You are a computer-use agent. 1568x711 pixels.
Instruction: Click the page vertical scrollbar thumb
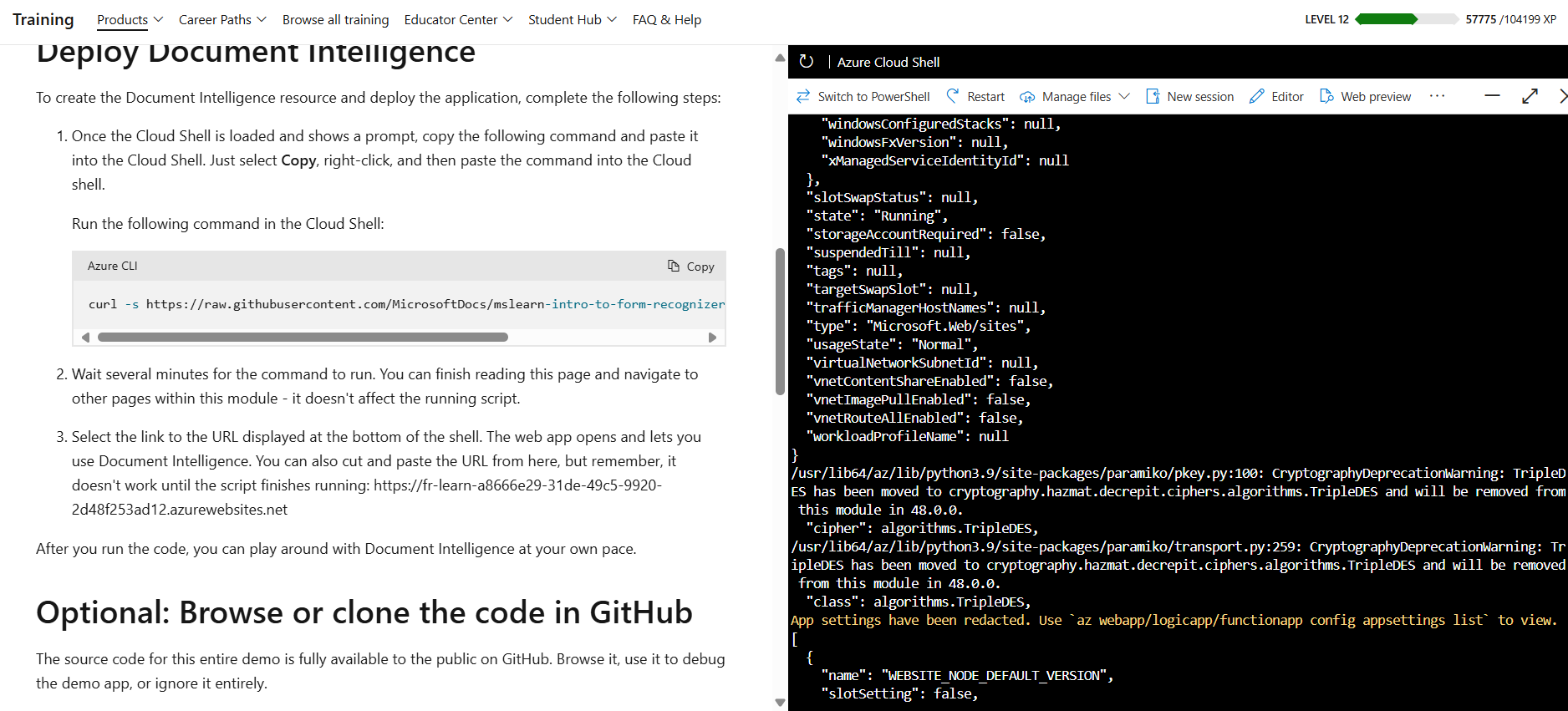tap(780, 322)
